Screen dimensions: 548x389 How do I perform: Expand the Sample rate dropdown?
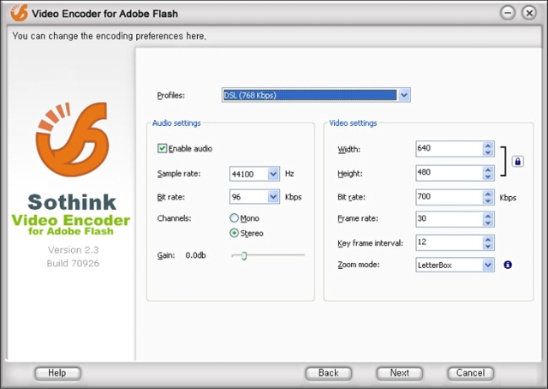pyautogui.click(x=273, y=174)
